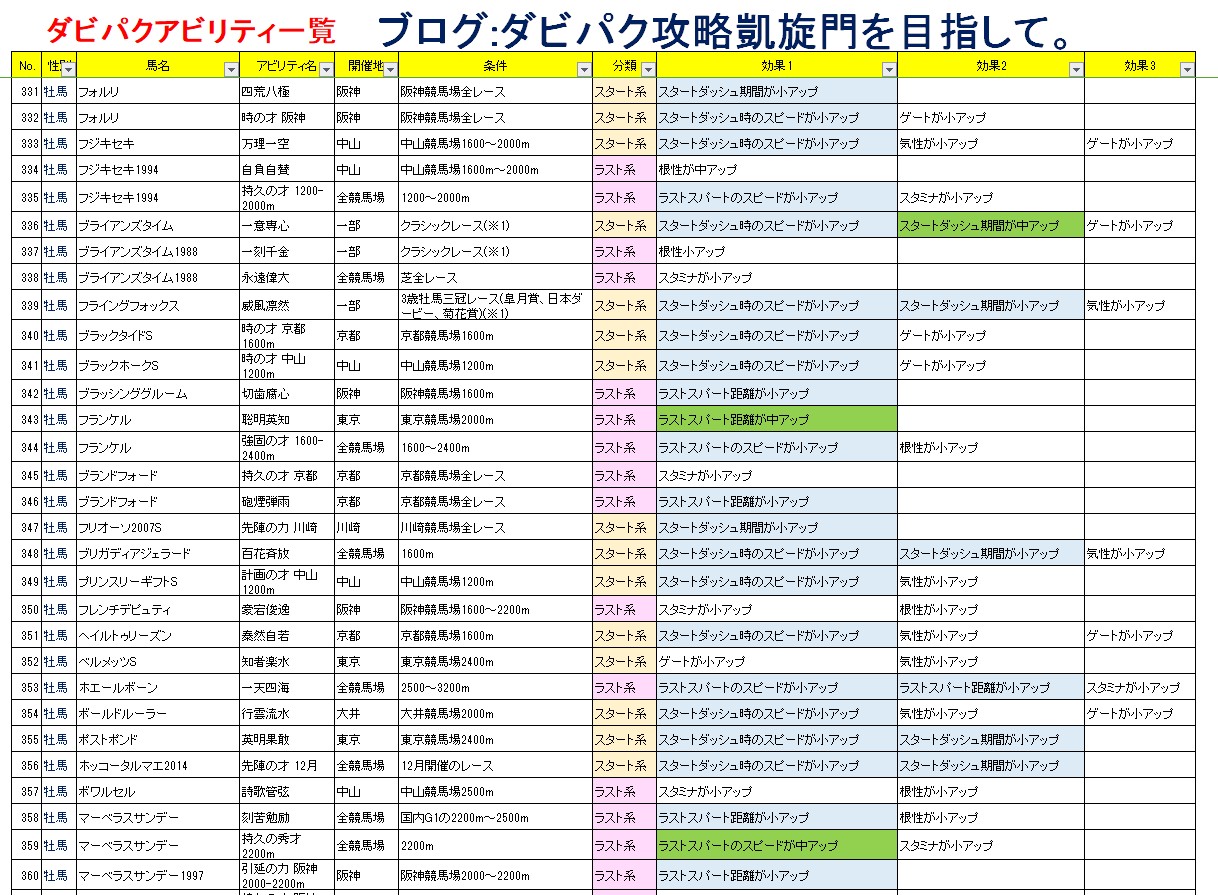Select the ability cell 行雲流水
This screenshot has width=1218, height=895.
pyautogui.click(x=286, y=713)
